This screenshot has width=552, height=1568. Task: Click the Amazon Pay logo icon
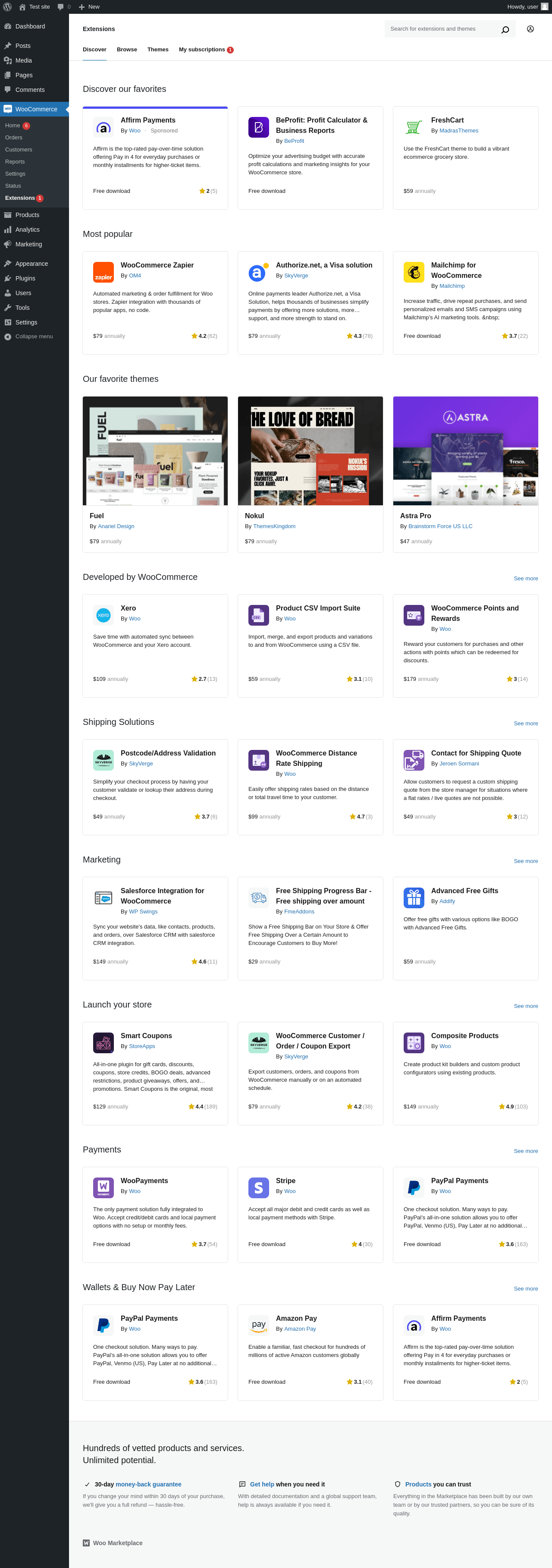pos(259,1325)
